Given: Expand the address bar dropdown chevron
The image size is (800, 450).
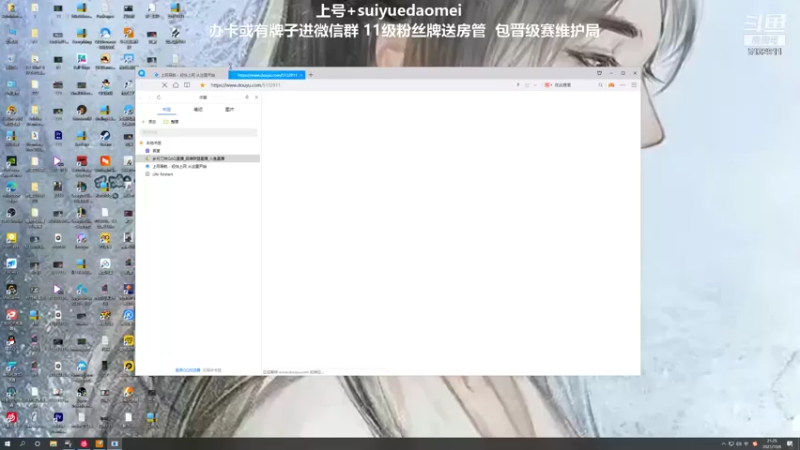Looking at the screenshot, I should (535, 85).
